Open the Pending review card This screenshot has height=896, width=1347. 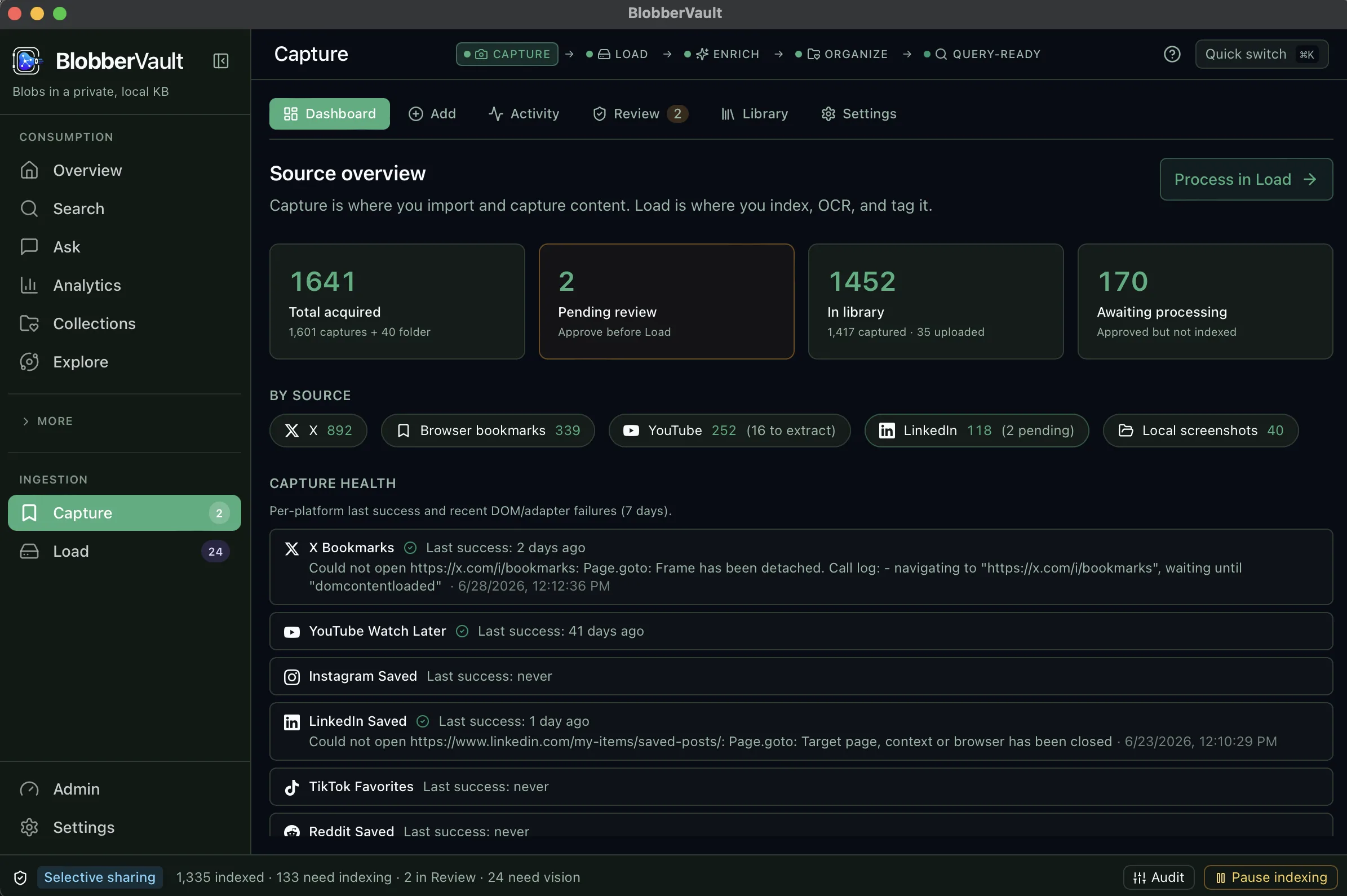point(666,301)
